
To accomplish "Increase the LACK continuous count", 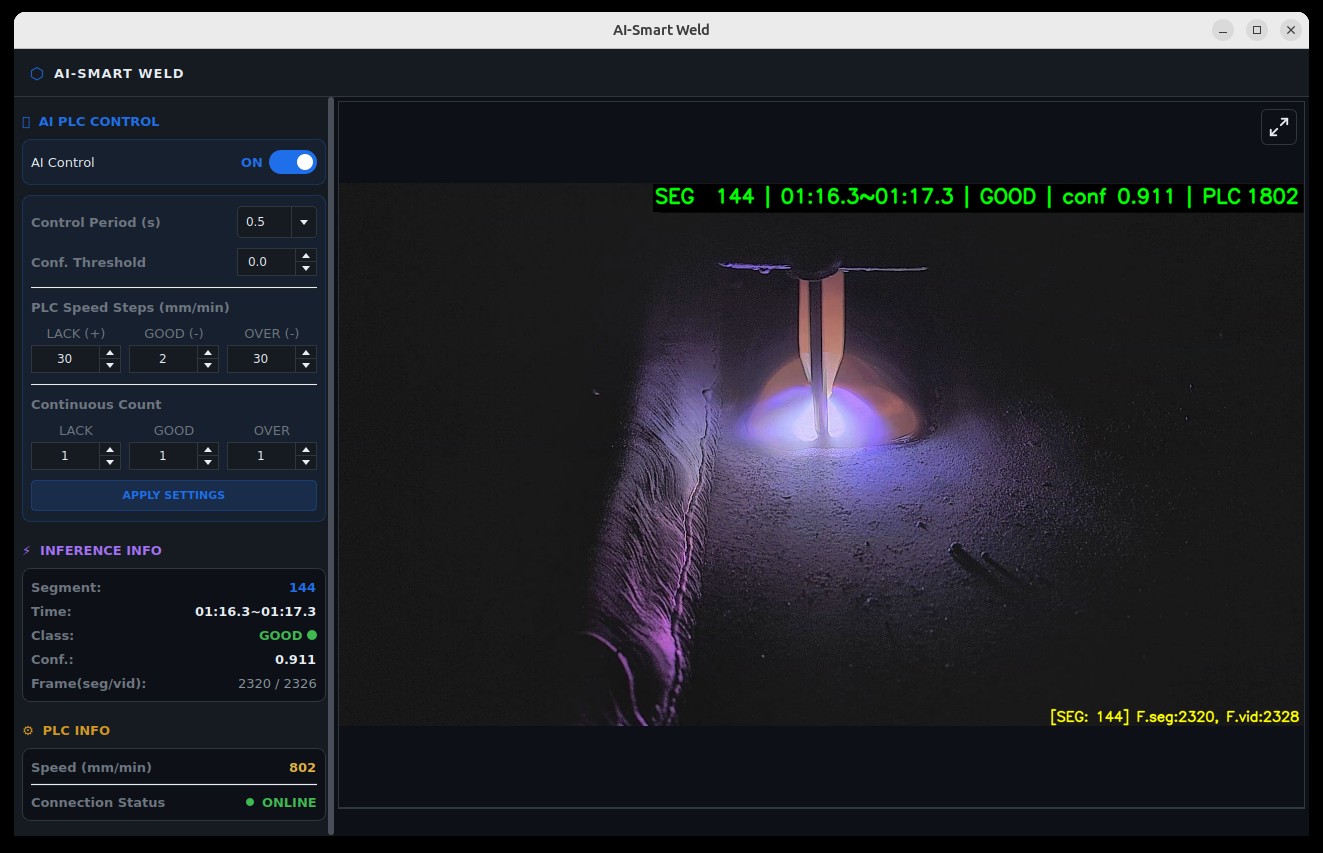I will 110,450.
